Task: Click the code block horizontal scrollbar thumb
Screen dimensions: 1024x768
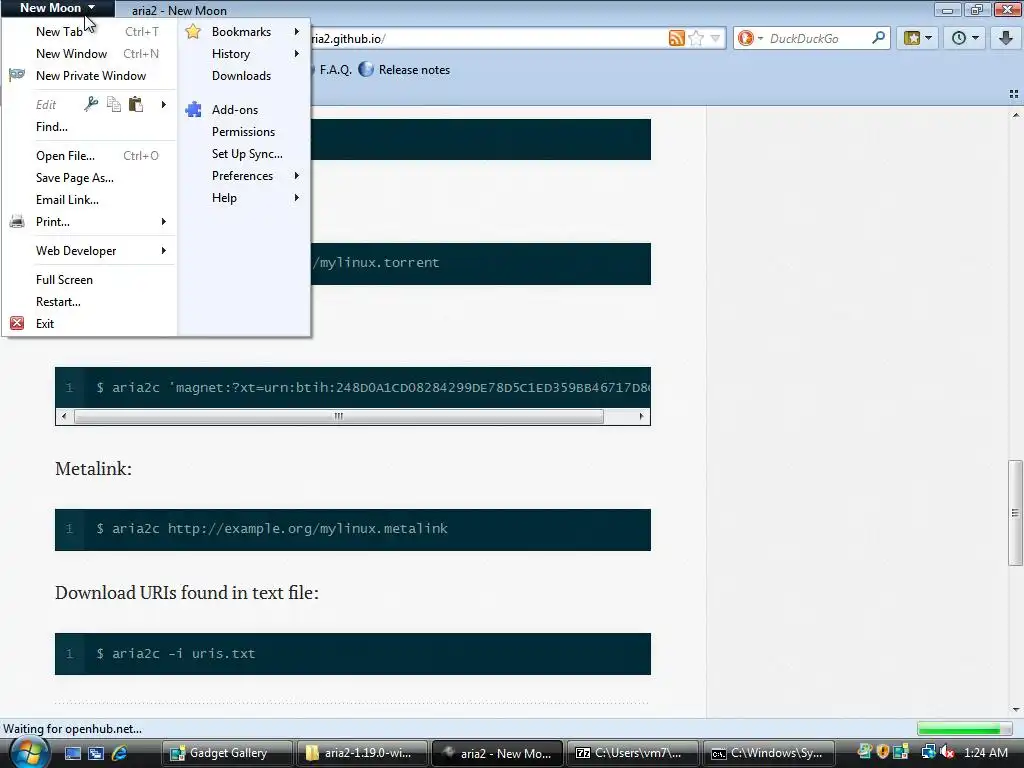Action: [339, 416]
